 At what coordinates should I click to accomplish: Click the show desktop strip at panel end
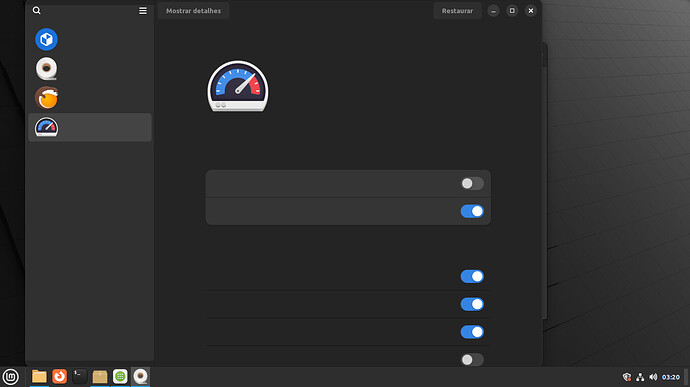click(686, 377)
